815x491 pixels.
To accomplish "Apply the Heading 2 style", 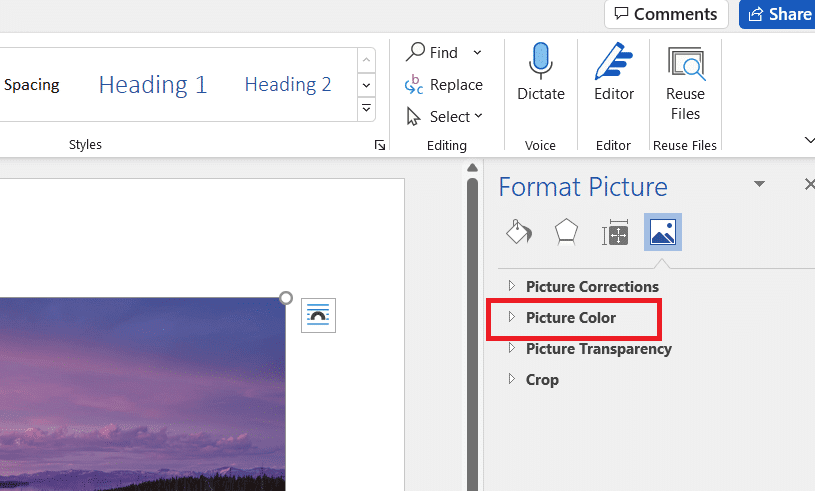I will [288, 85].
